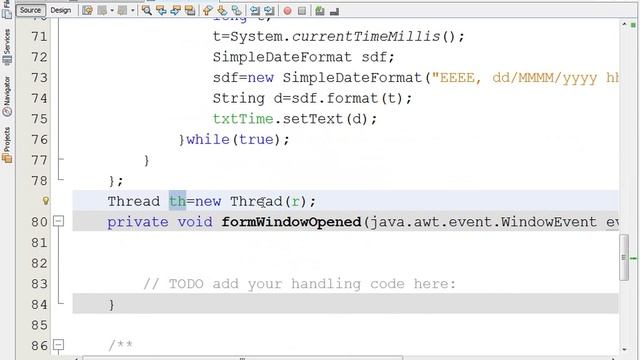This screenshot has width=640, height=360.
Task: Click Previous Bookmark icon
Action: pos(207,11)
